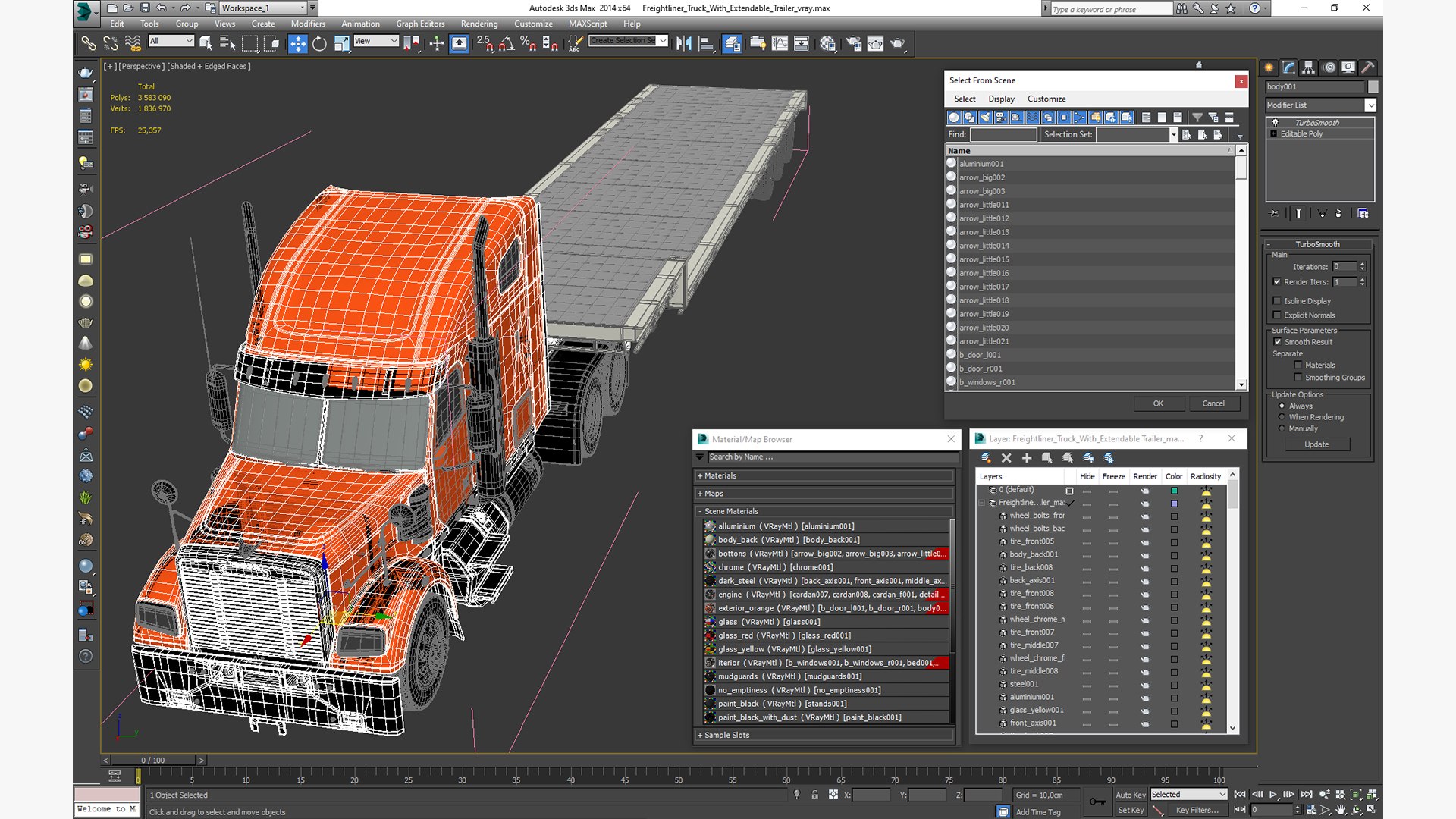Activate Select and Rotate tool

(x=319, y=43)
